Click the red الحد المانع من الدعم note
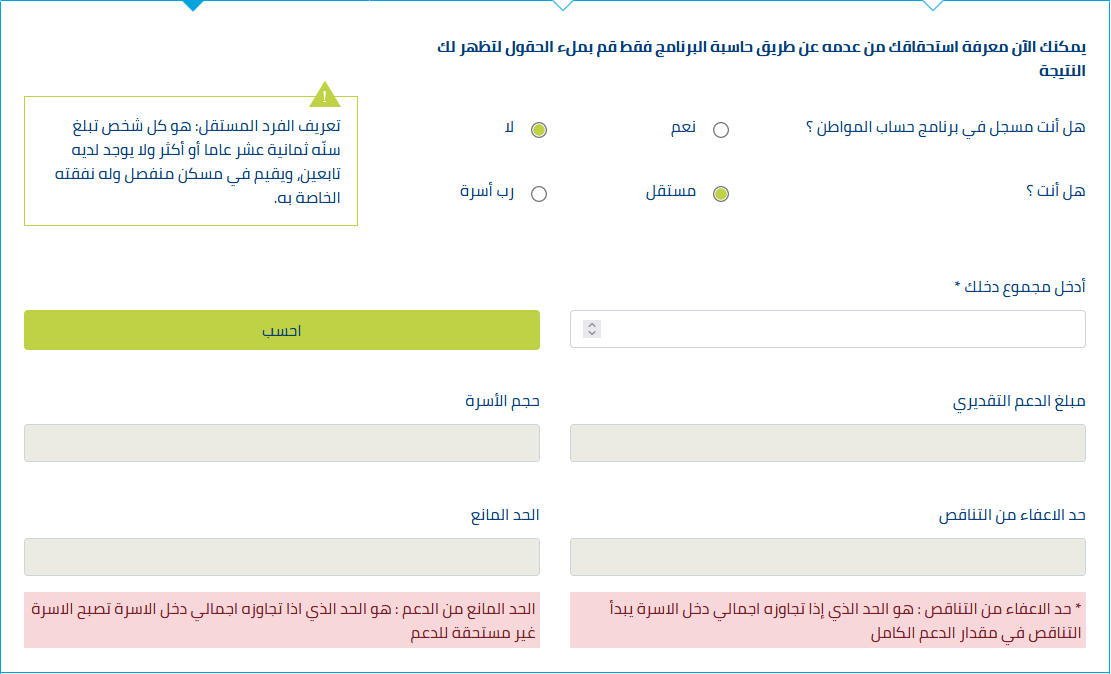Image resolution: width=1111 pixels, height=674 pixels. click(282, 620)
